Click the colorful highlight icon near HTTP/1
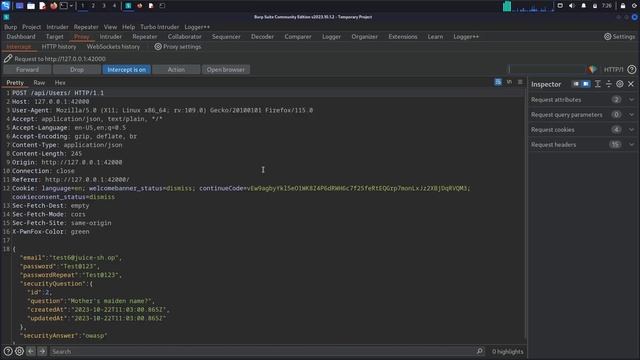 (x=591, y=69)
